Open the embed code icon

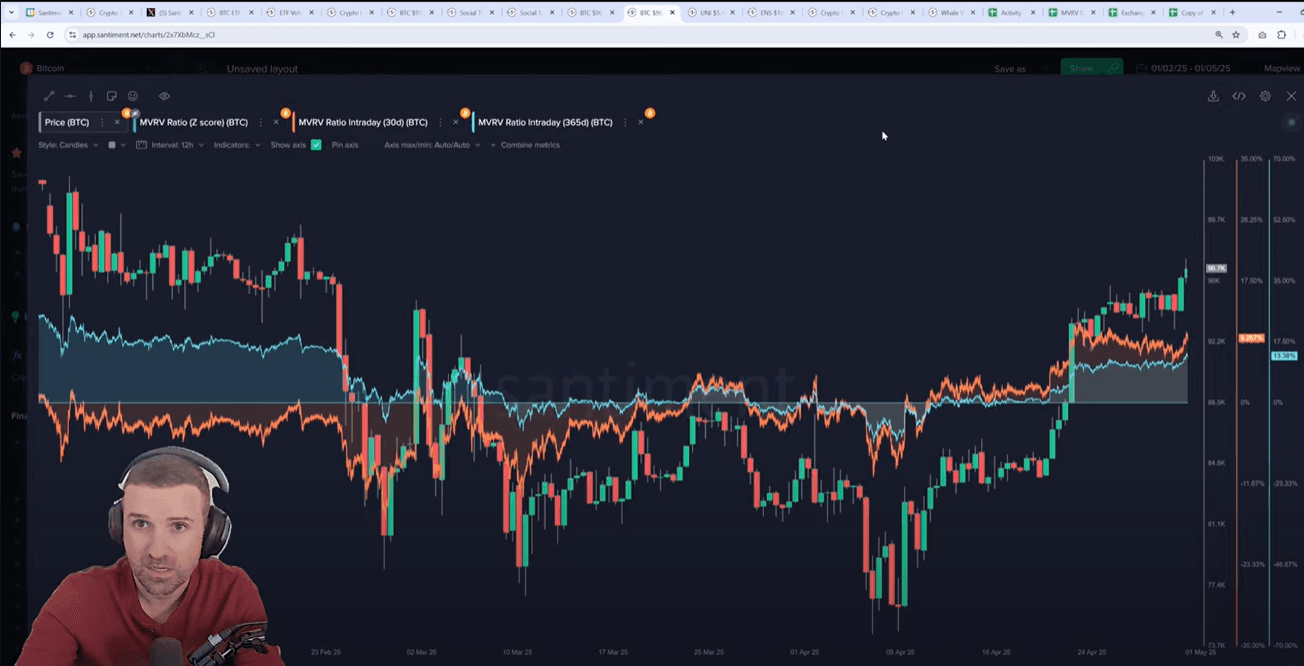1239,96
